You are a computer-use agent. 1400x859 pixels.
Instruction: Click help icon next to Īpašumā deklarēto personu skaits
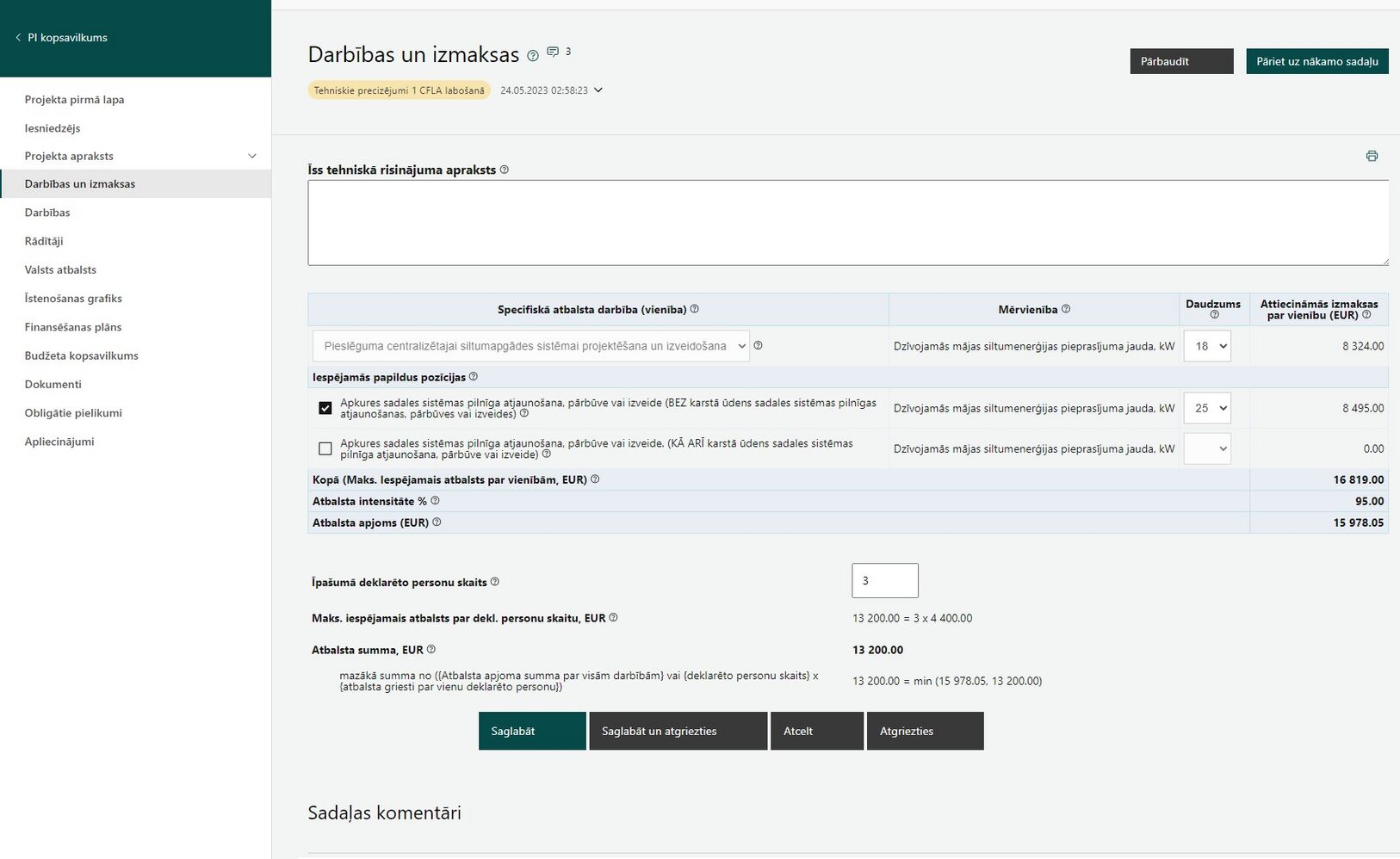point(495,582)
